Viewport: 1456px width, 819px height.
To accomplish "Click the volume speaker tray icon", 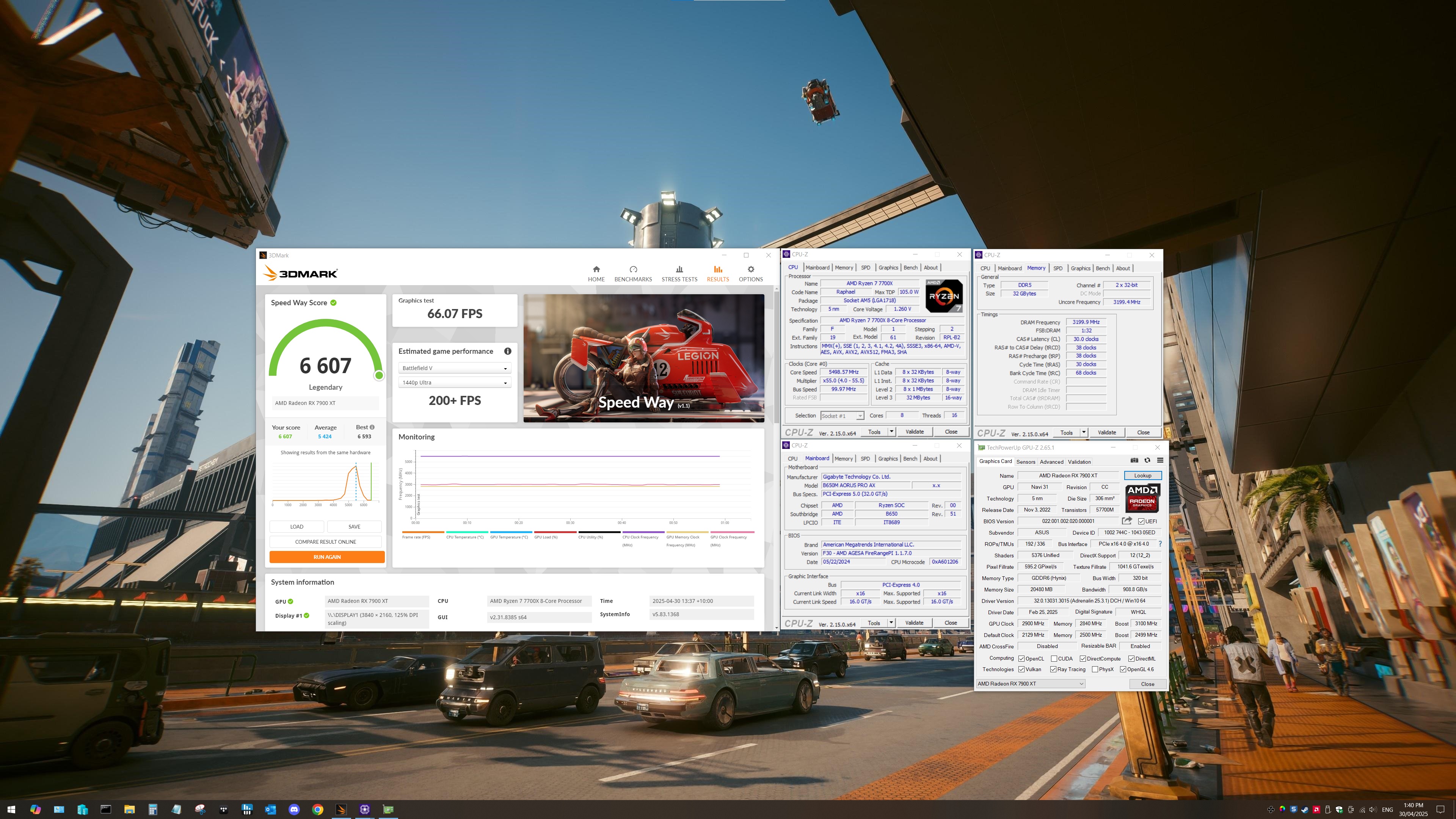I will (x=1373, y=810).
